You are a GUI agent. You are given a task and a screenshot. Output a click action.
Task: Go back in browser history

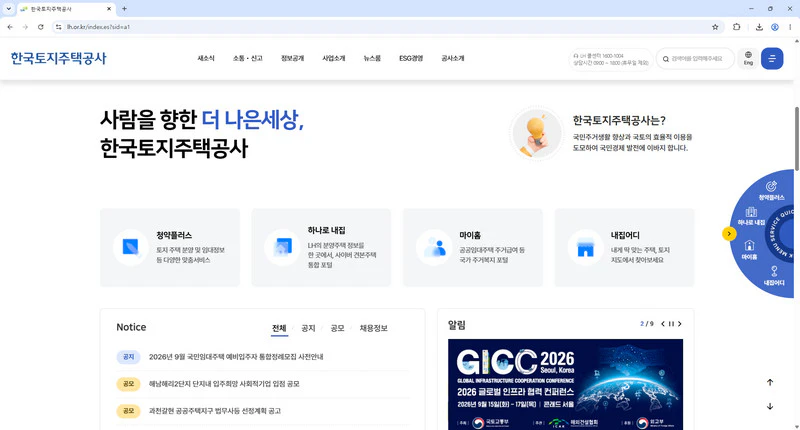(x=10, y=27)
